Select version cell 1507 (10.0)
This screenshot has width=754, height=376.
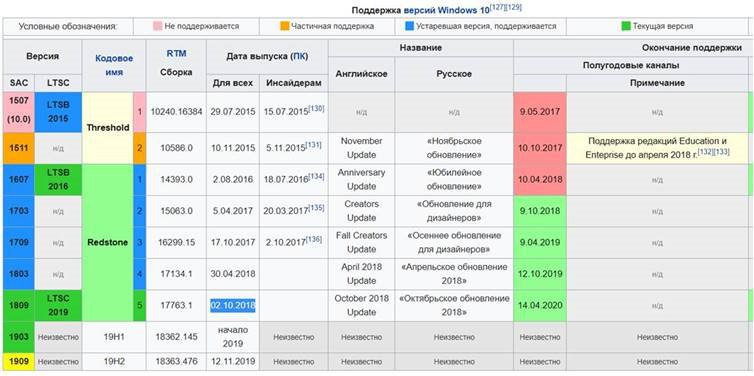(x=19, y=112)
